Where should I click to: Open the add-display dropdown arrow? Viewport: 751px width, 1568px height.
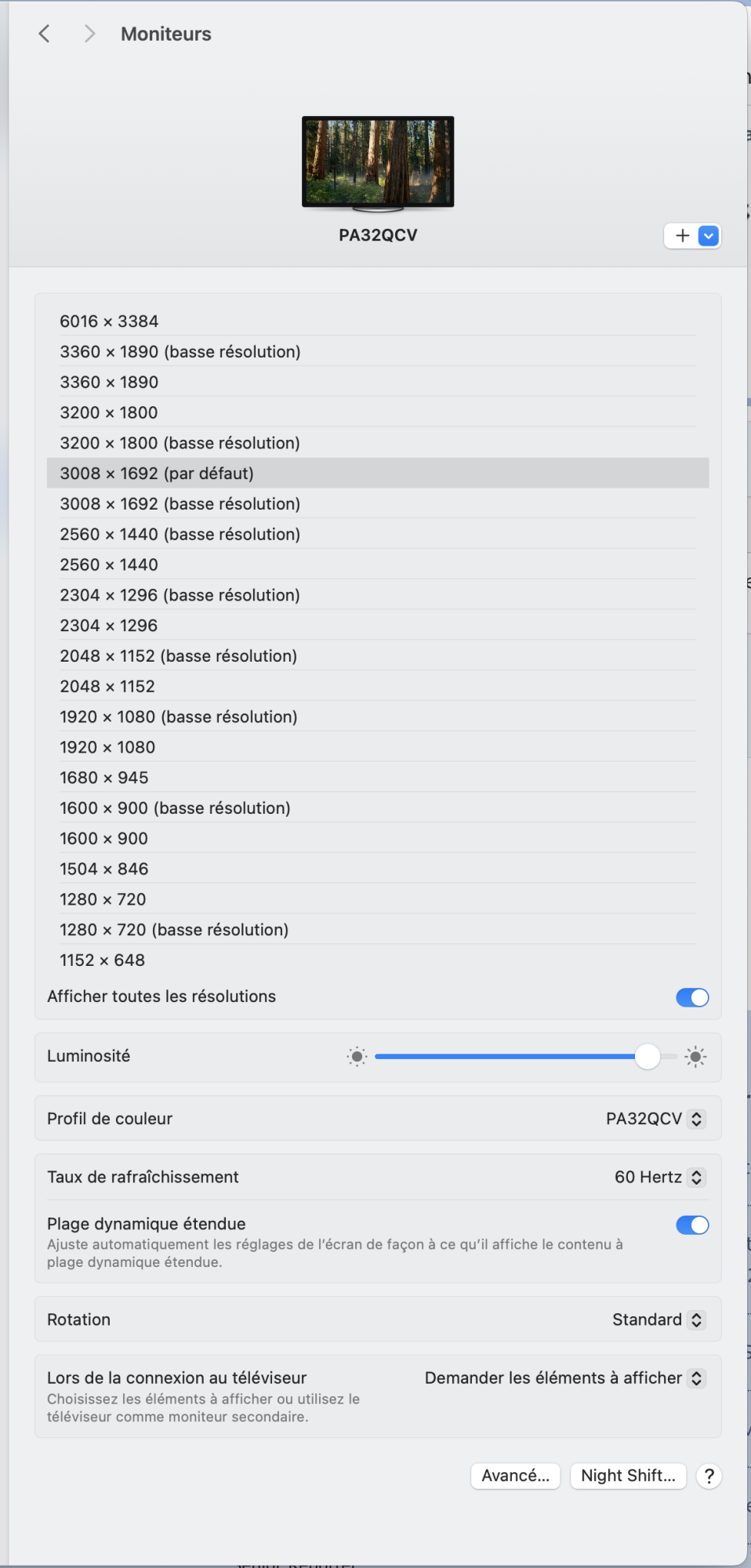click(x=709, y=236)
